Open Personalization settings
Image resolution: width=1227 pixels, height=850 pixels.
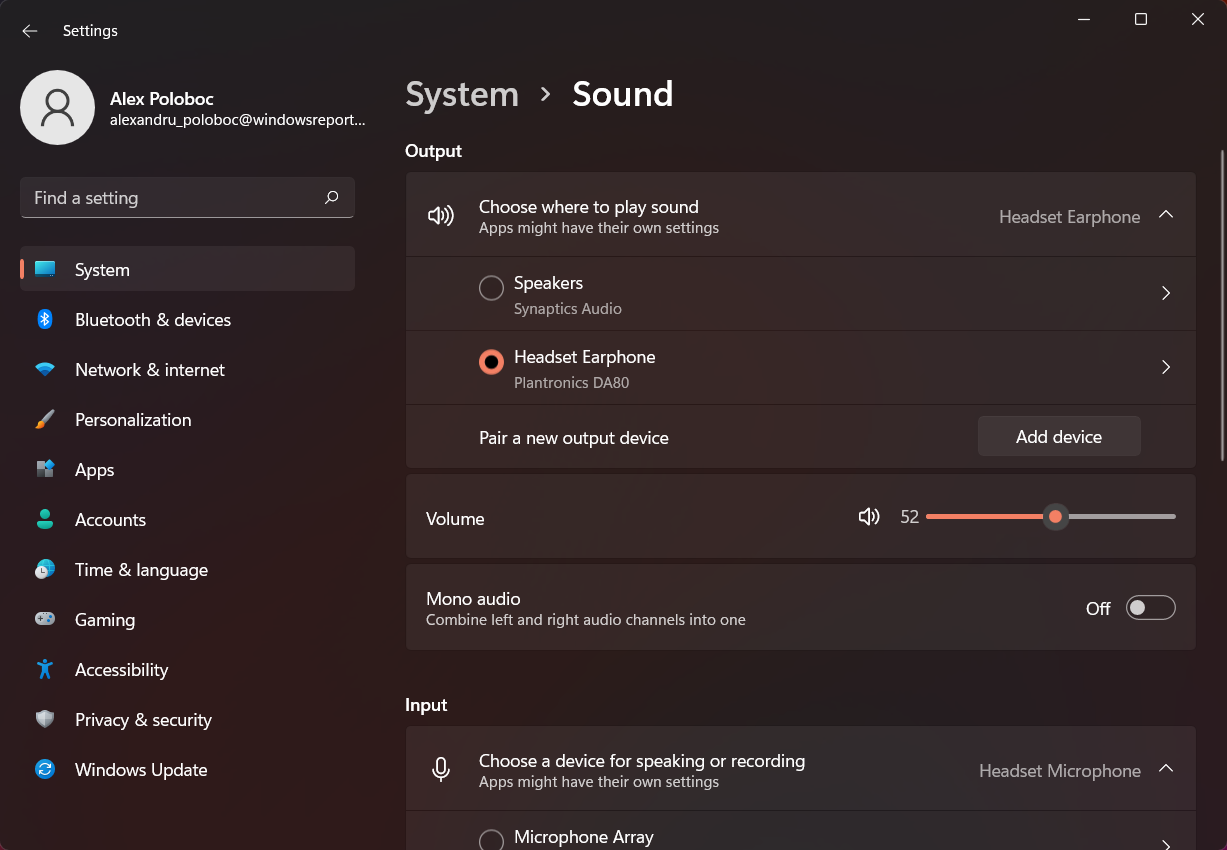[x=133, y=419]
